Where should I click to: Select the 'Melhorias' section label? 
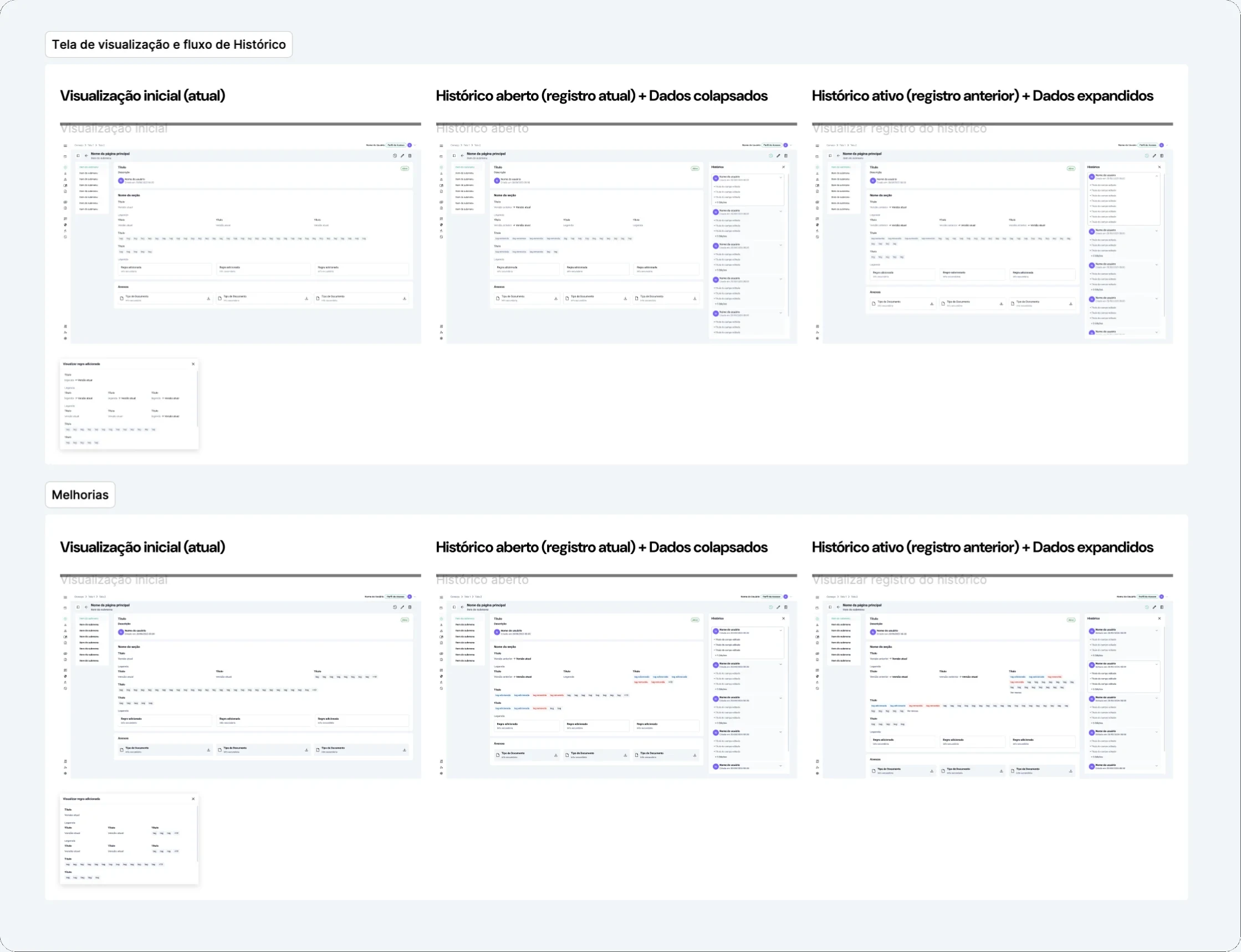[80, 495]
